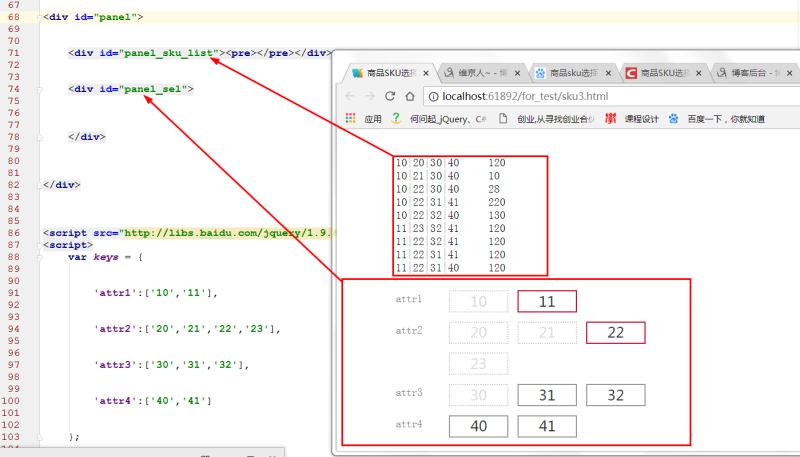Viewport: 800px width, 457px height.
Task: Click the browser back arrow
Action: click(350, 96)
